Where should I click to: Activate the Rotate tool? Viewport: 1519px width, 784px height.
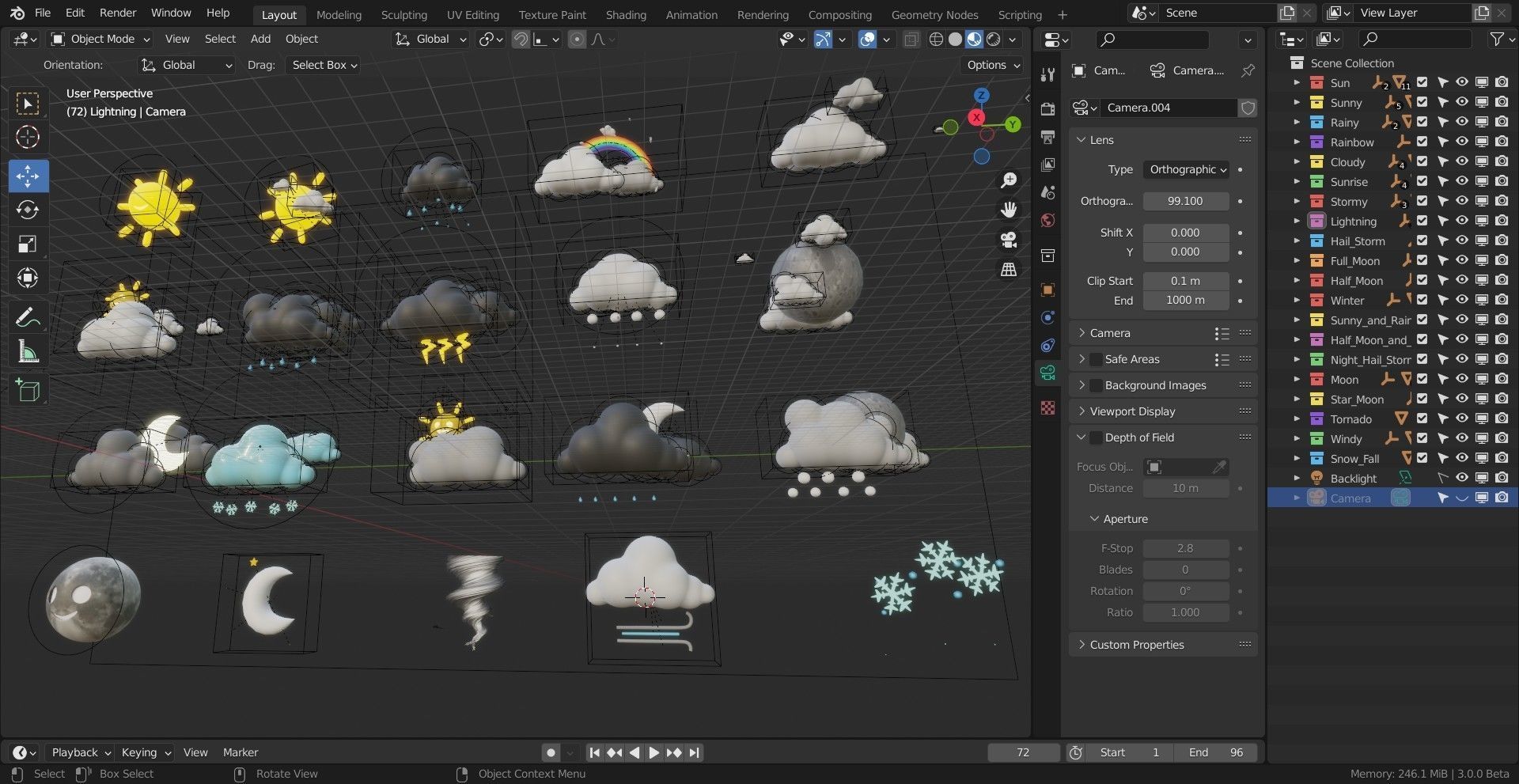click(x=28, y=210)
